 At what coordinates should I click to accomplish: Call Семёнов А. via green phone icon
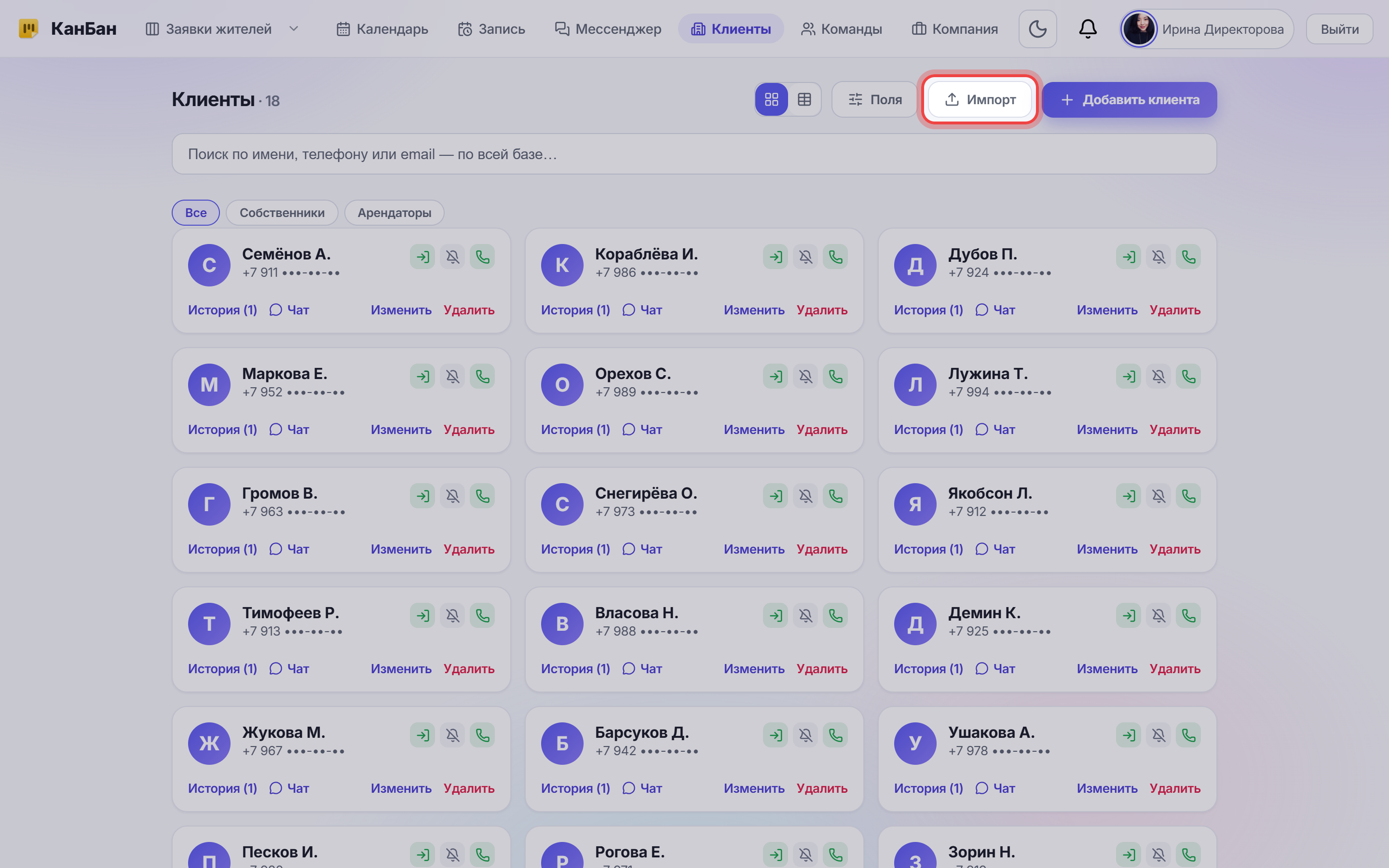click(482, 257)
